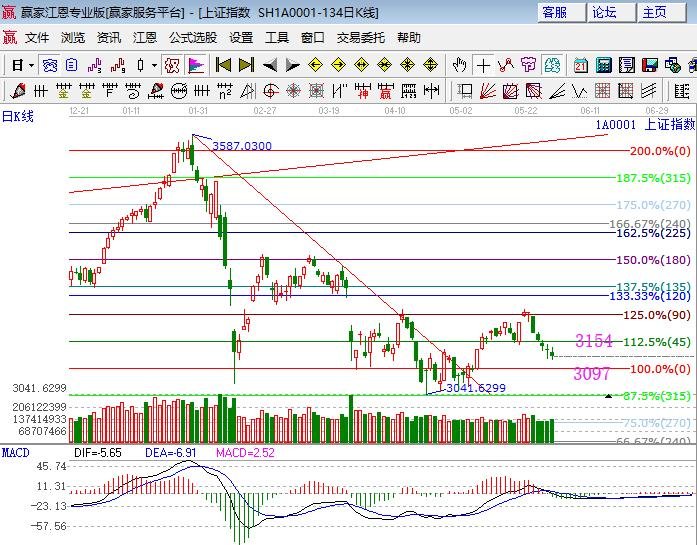Open the calculator tool
Screen dimensions: 697x545
pyautogui.click(x=603, y=65)
